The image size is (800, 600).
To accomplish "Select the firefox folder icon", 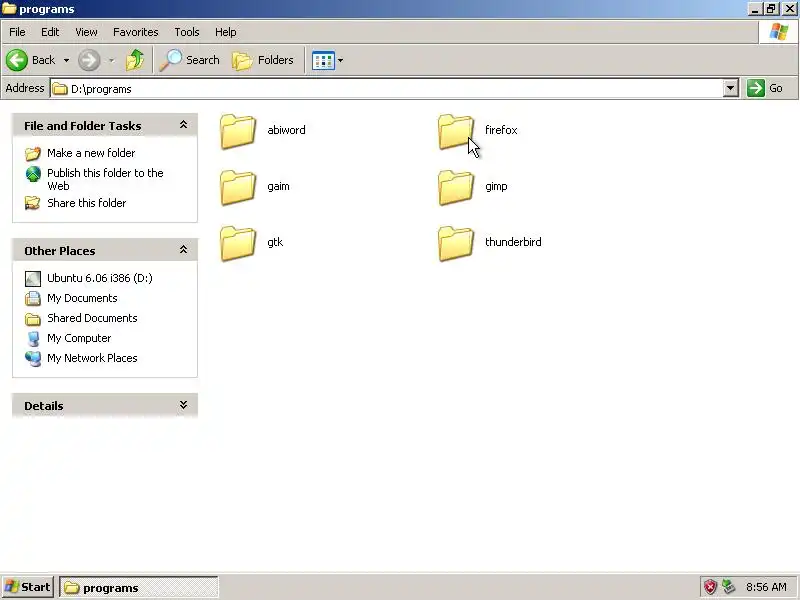I will coord(456,132).
